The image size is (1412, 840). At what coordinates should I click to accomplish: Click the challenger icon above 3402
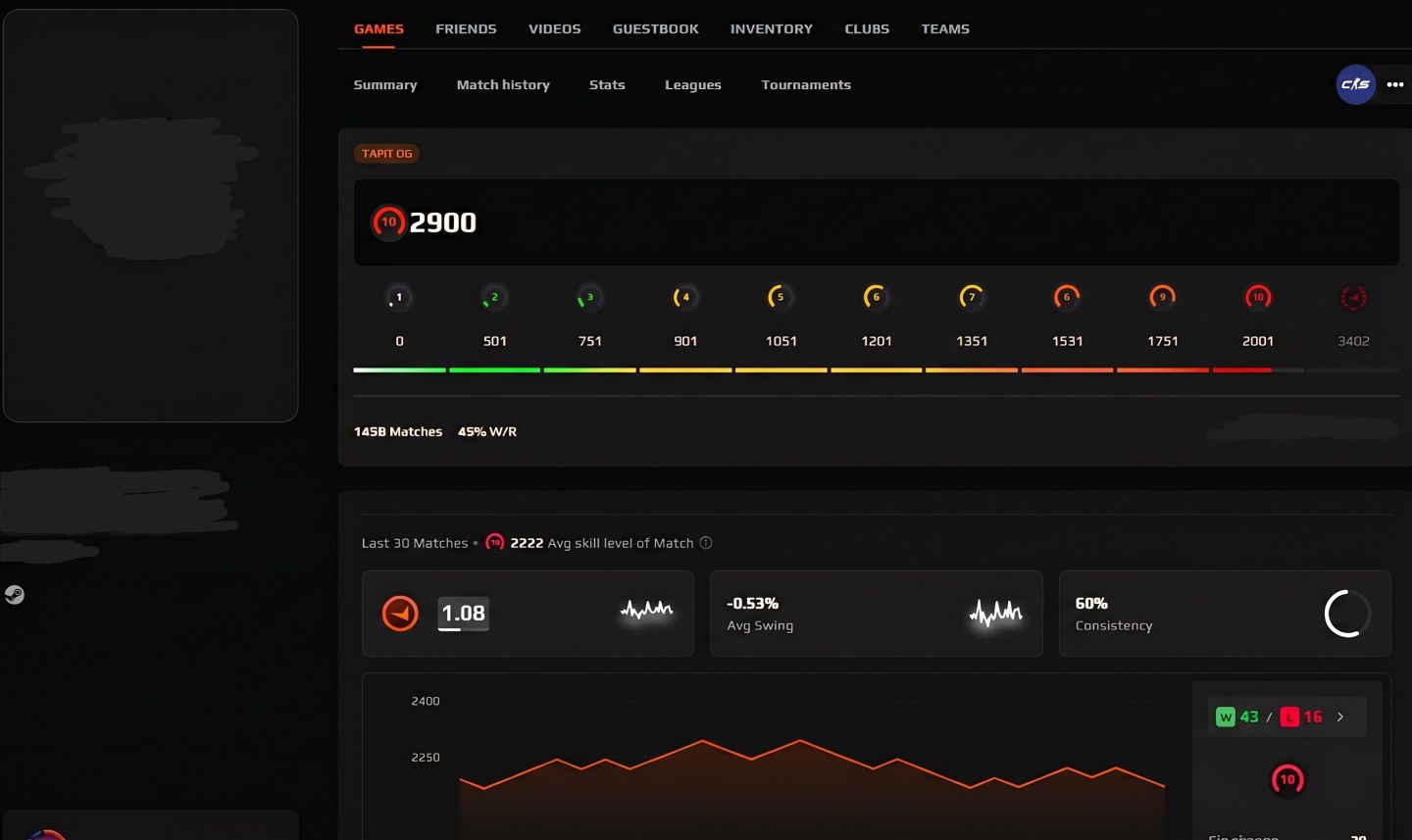pyautogui.click(x=1353, y=297)
